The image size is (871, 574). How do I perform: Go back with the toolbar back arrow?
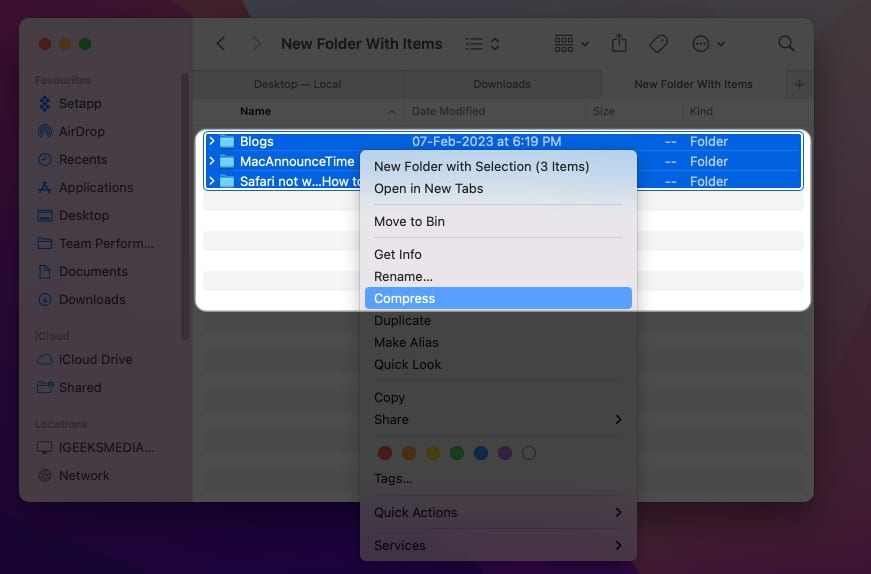[221, 43]
